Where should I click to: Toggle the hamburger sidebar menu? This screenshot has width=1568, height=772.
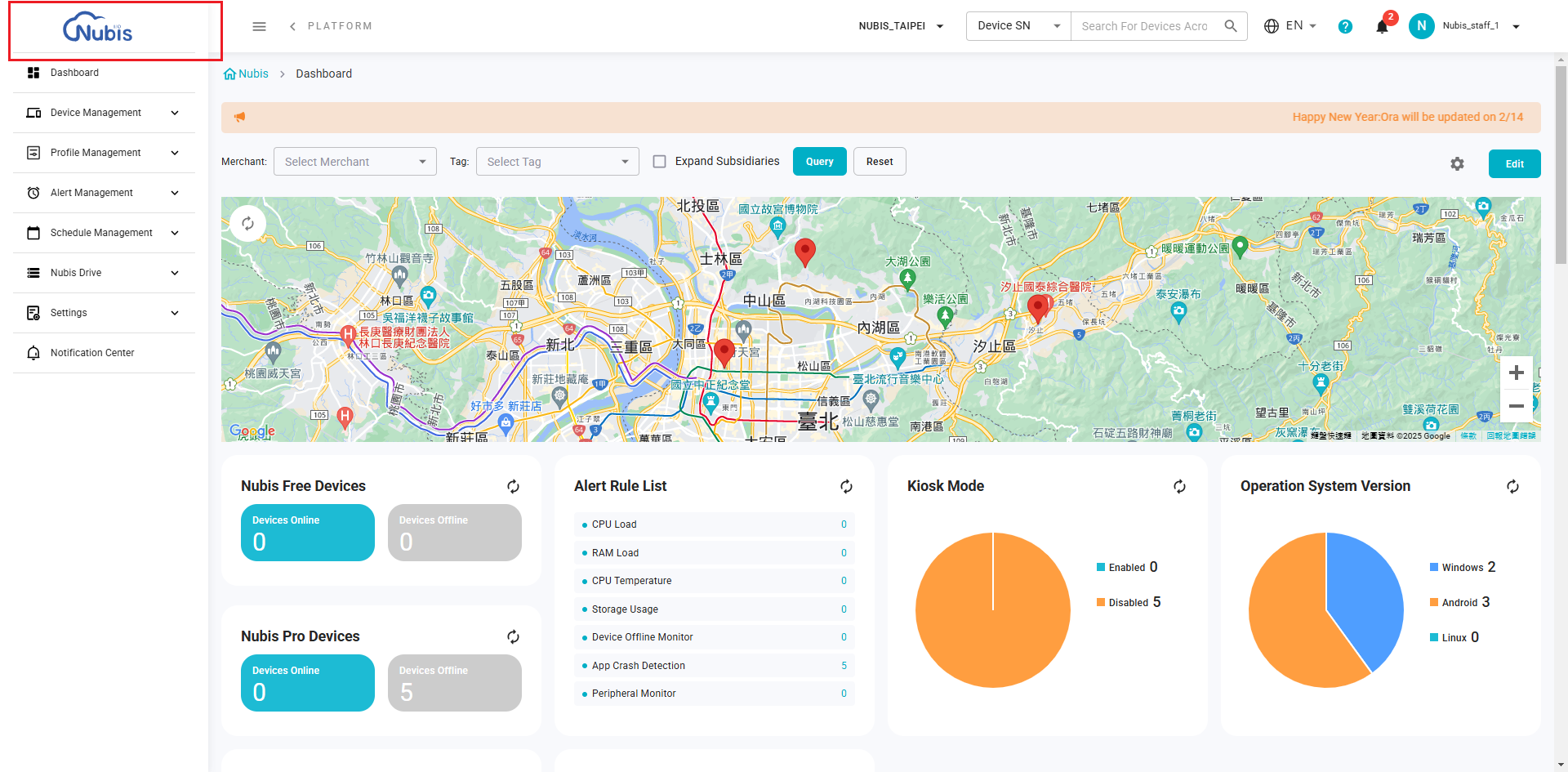pos(259,26)
